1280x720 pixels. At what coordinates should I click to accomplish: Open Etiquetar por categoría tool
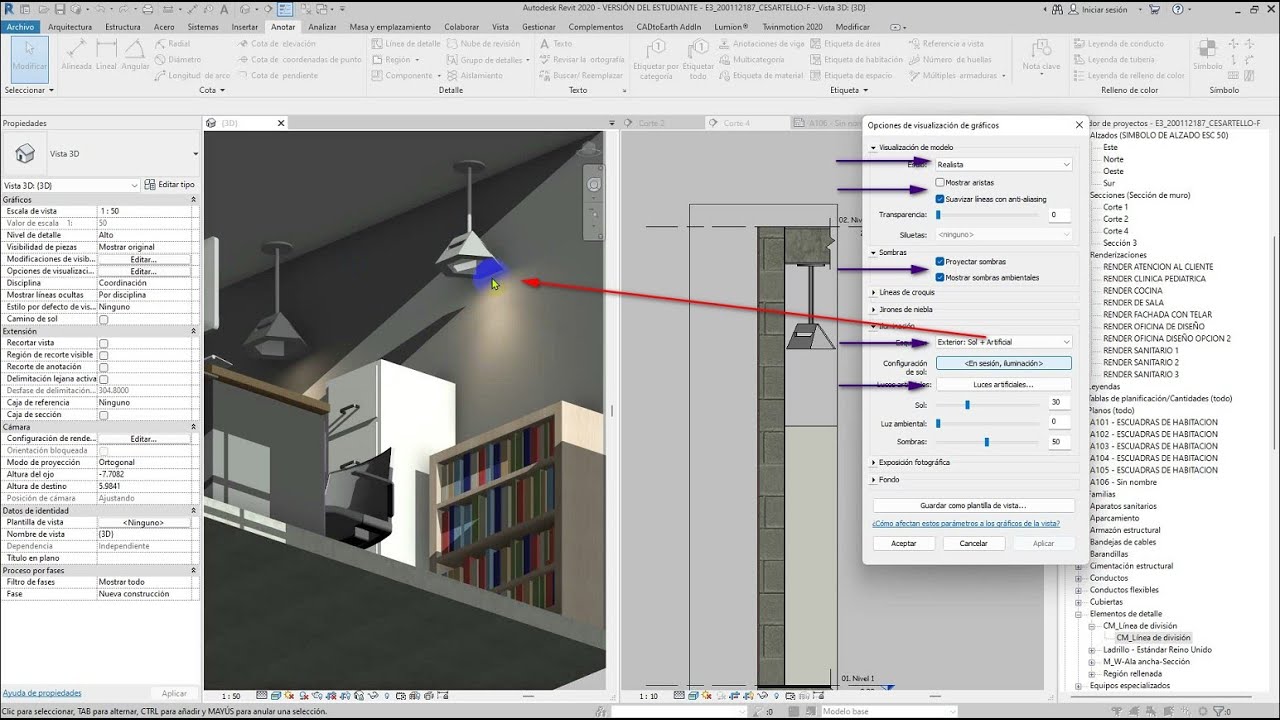(656, 59)
